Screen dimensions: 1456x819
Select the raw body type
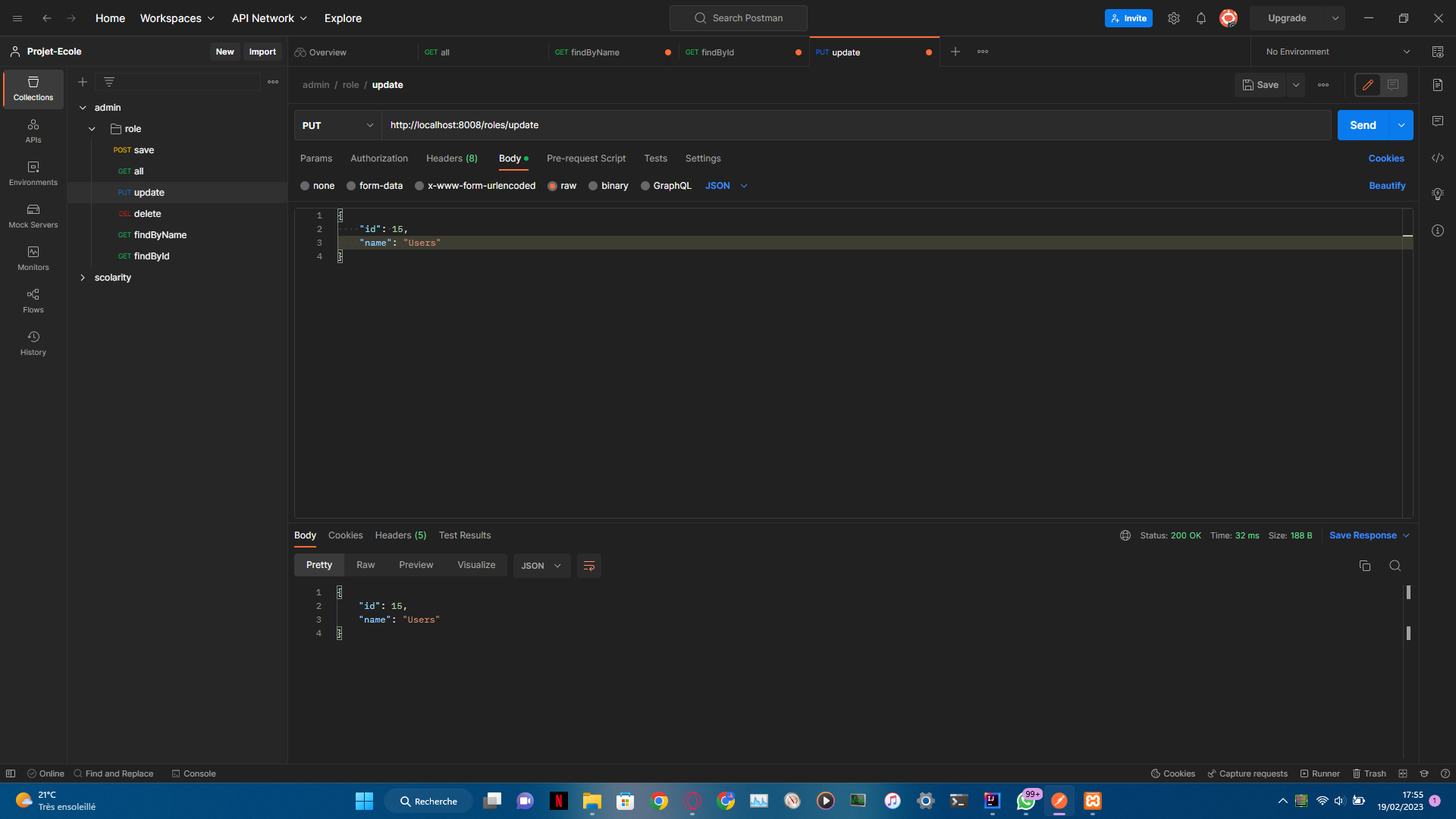coord(562,186)
